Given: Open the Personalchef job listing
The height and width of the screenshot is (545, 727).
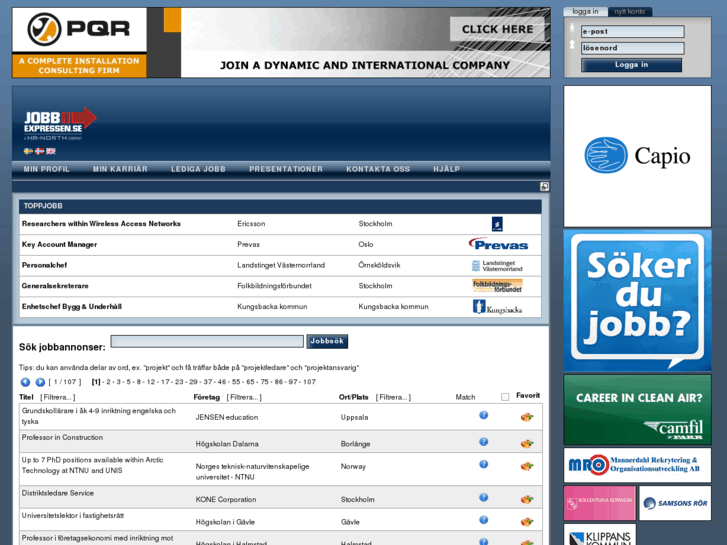Looking at the screenshot, I should [x=45, y=265].
